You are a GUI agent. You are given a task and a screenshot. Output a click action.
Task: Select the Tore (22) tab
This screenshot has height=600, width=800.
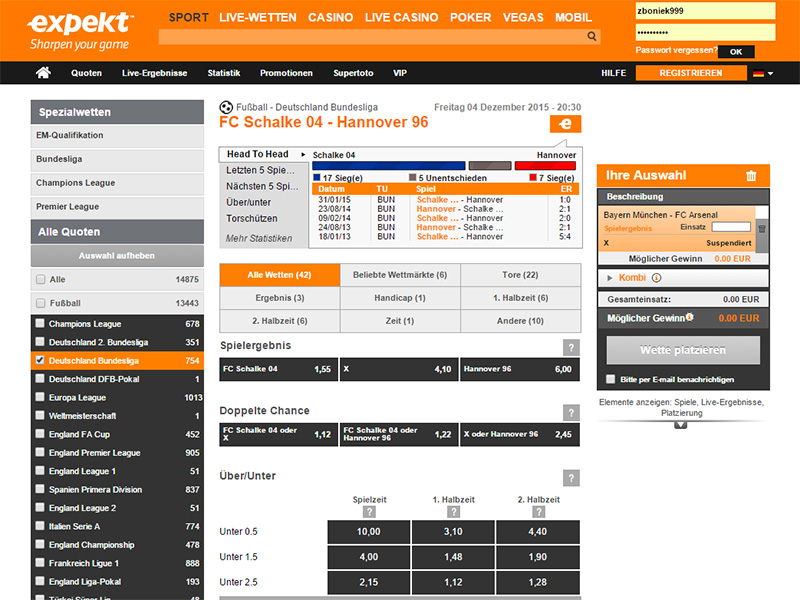(520, 275)
